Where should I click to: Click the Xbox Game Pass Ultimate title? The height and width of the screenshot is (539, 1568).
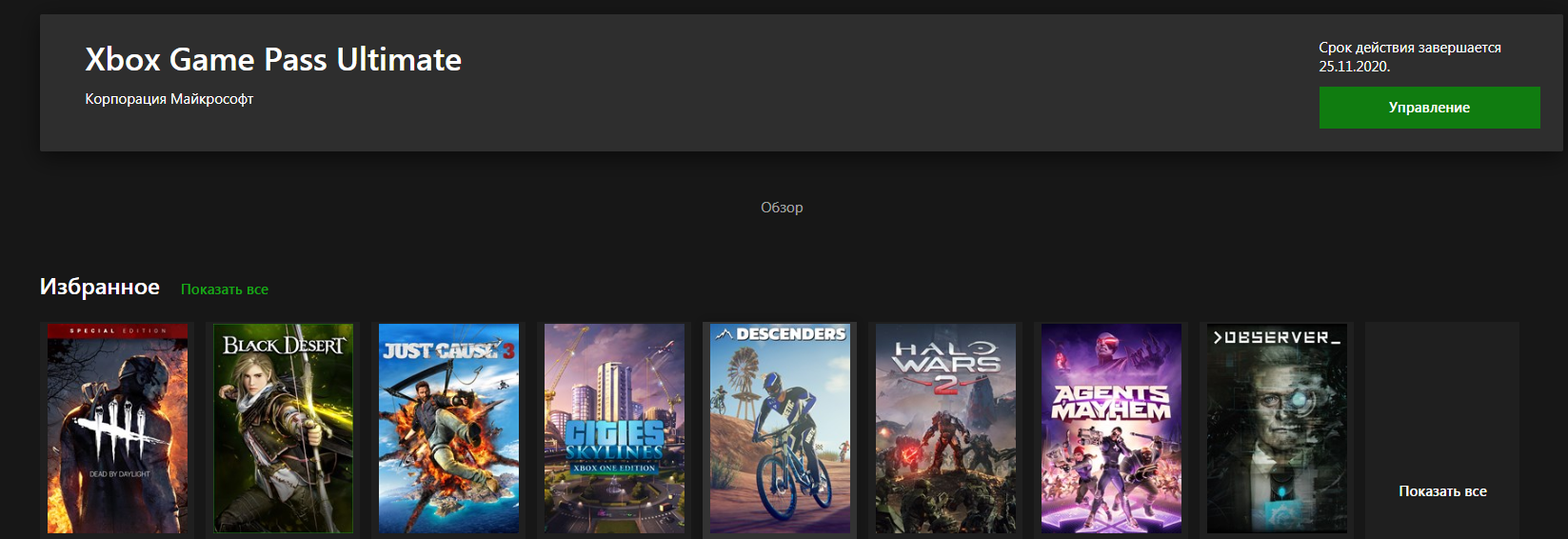pyautogui.click(x=273, y=60)
